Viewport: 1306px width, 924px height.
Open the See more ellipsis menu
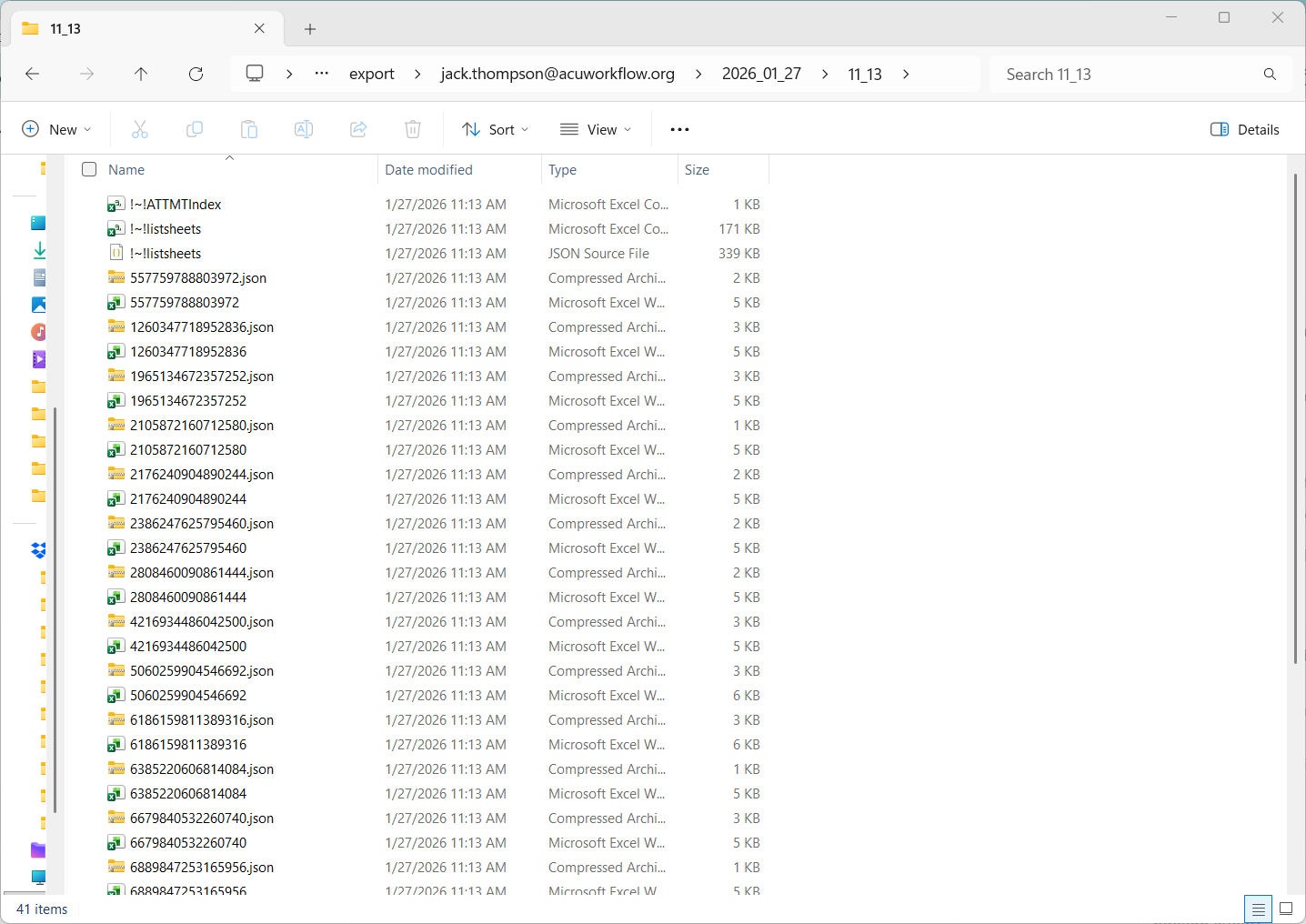[x=679, y=129]
